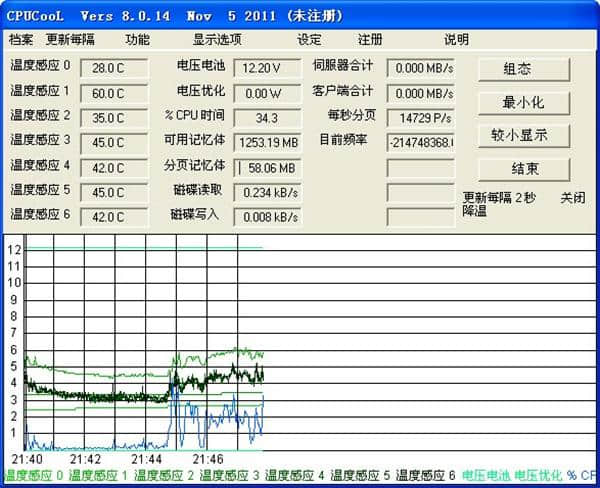The width and height of the screenshot is (600, 488).
Task: Open the 注册 menu
Action: click(370, 40)
